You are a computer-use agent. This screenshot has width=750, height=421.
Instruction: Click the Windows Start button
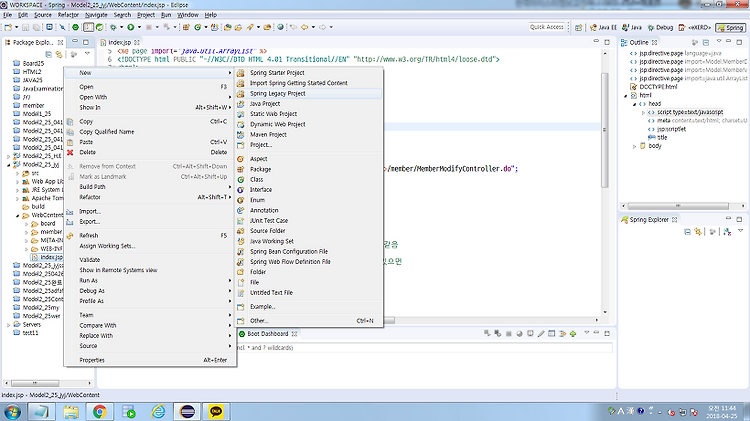pyautogui.click(x=13, y=411)
